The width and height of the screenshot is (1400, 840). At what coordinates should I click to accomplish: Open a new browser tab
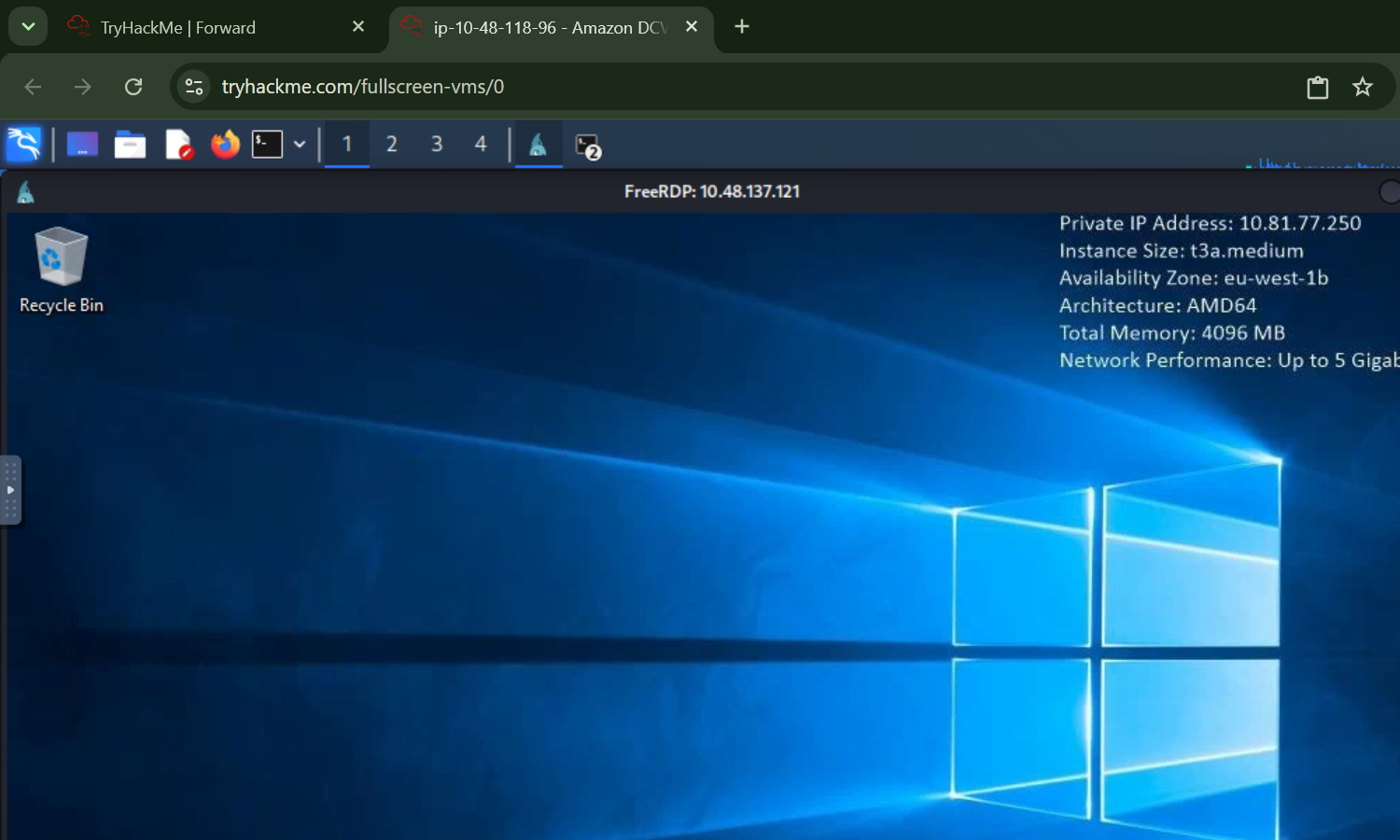742,27
